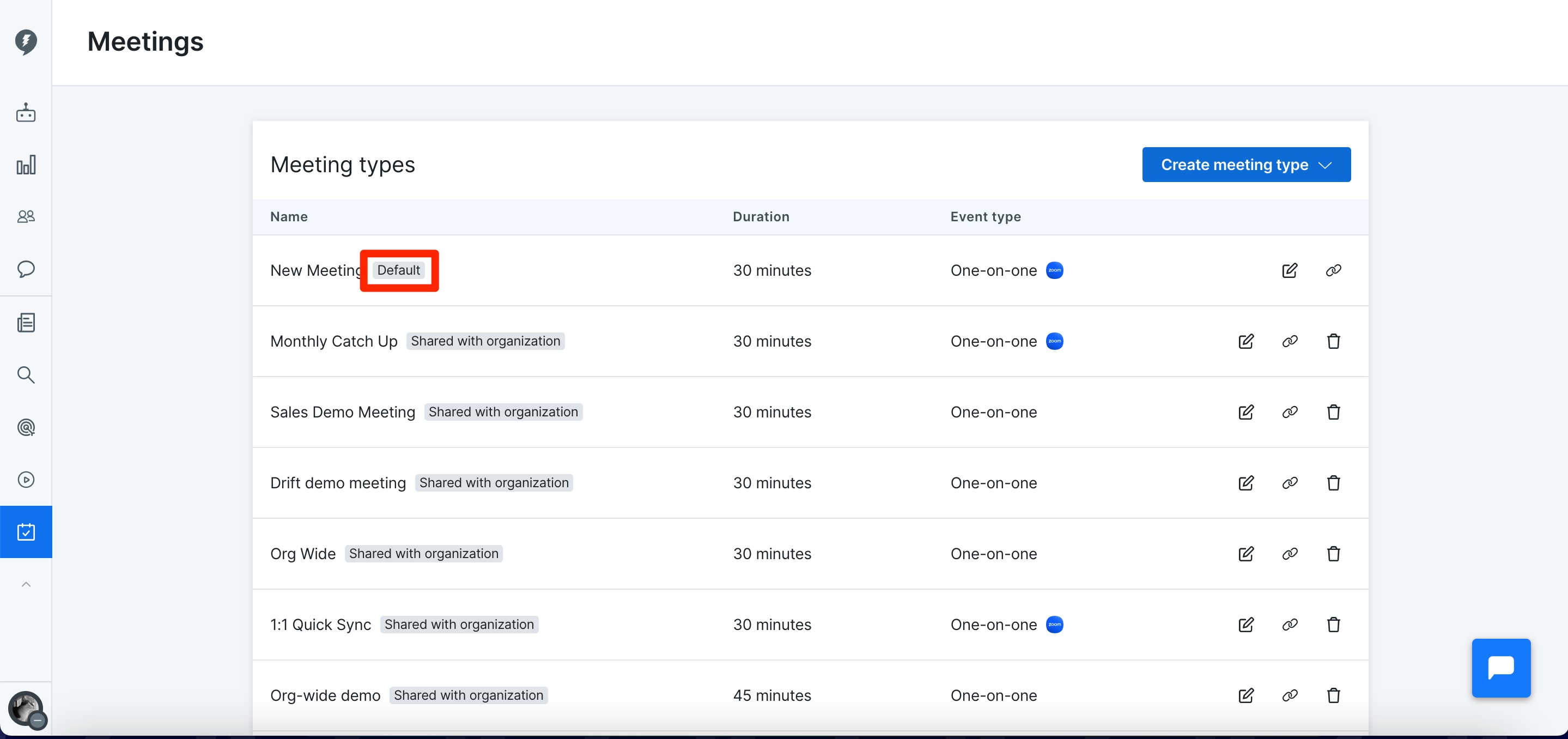Edit the Org Wide meeting type
This screenshot has width=1568, height=739.
click(x=1245, y=553)
